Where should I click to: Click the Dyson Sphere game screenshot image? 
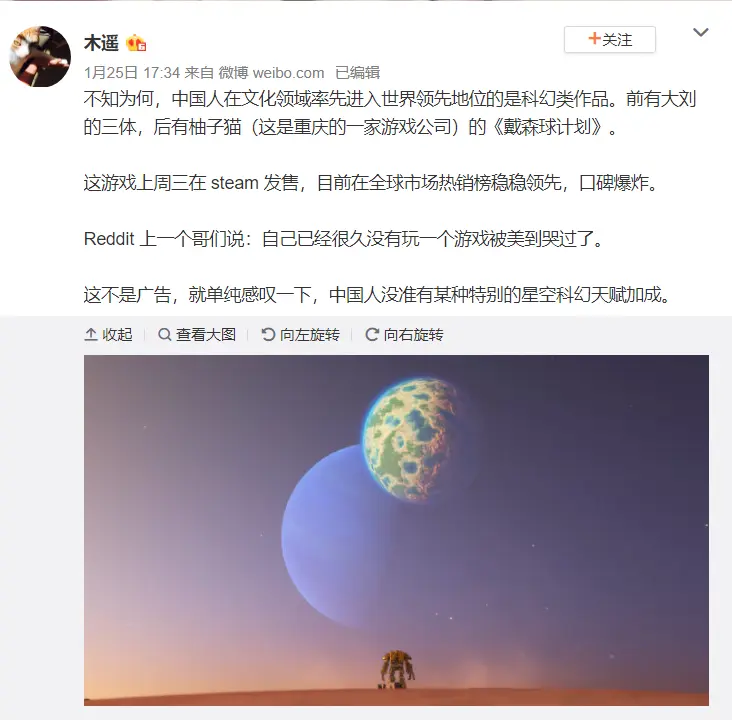coord(396,530)
